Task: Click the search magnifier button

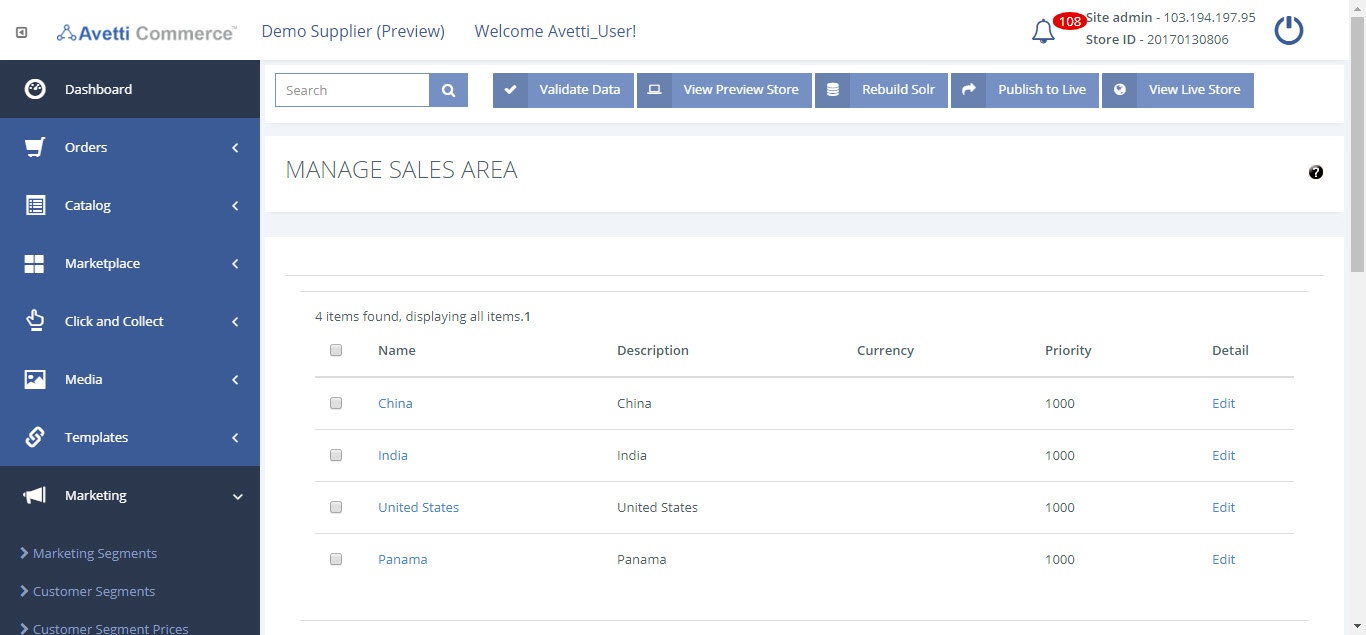Action: pyautogui.click(x=449, y=90)
